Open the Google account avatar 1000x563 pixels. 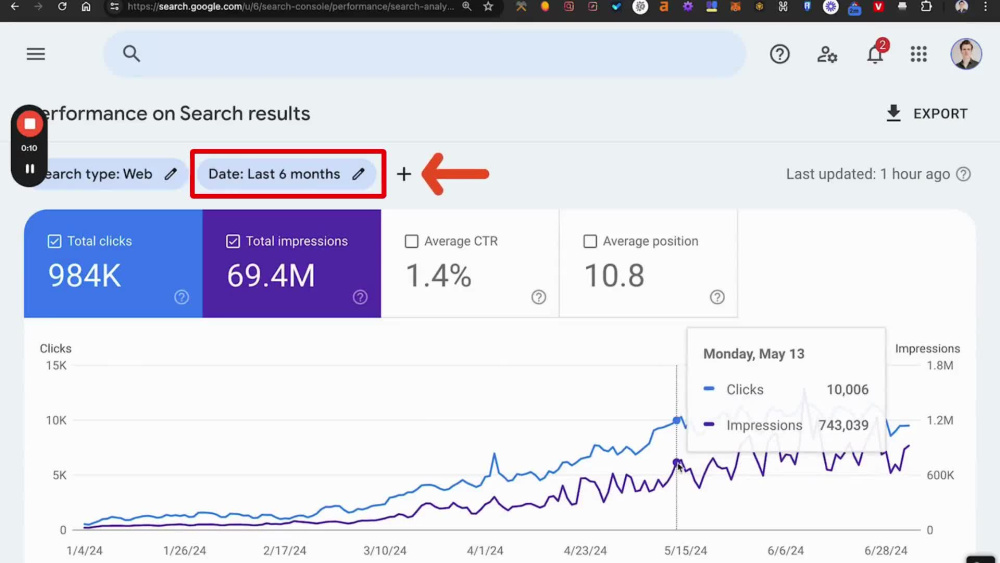pos(966,54)
